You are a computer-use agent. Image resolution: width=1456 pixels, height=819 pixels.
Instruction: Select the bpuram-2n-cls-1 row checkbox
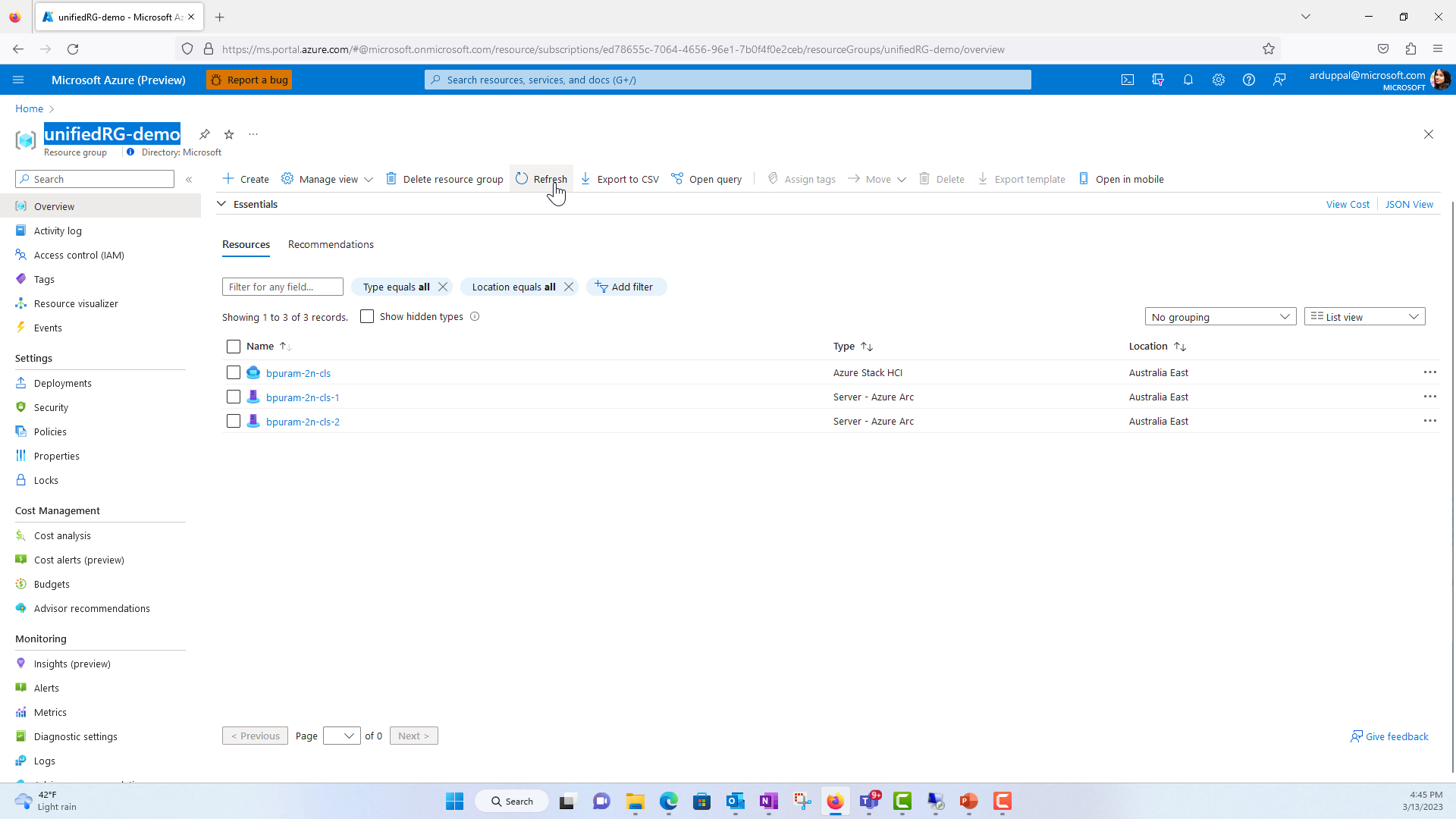234,397
